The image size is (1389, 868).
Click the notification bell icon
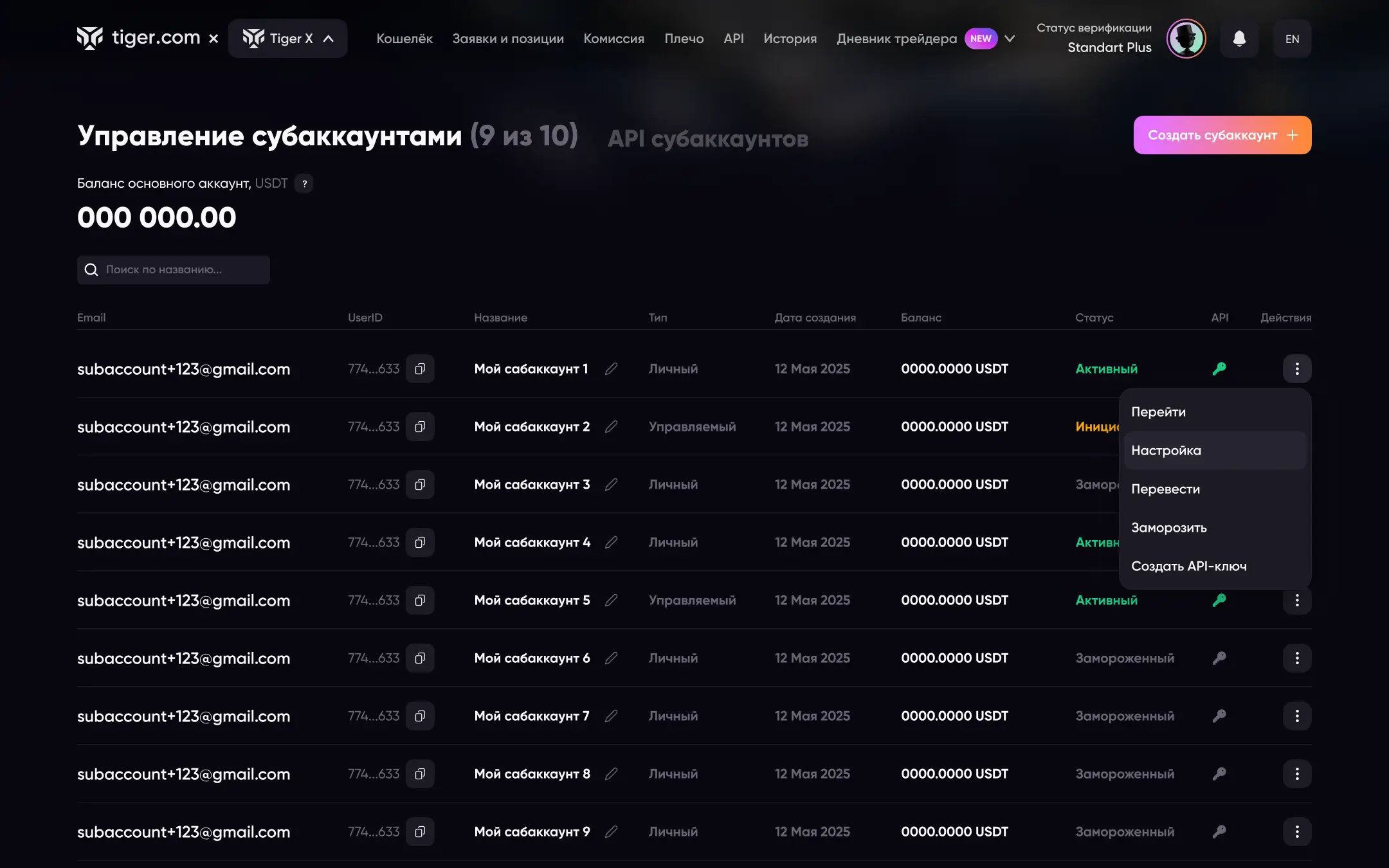coord(1239,39)
